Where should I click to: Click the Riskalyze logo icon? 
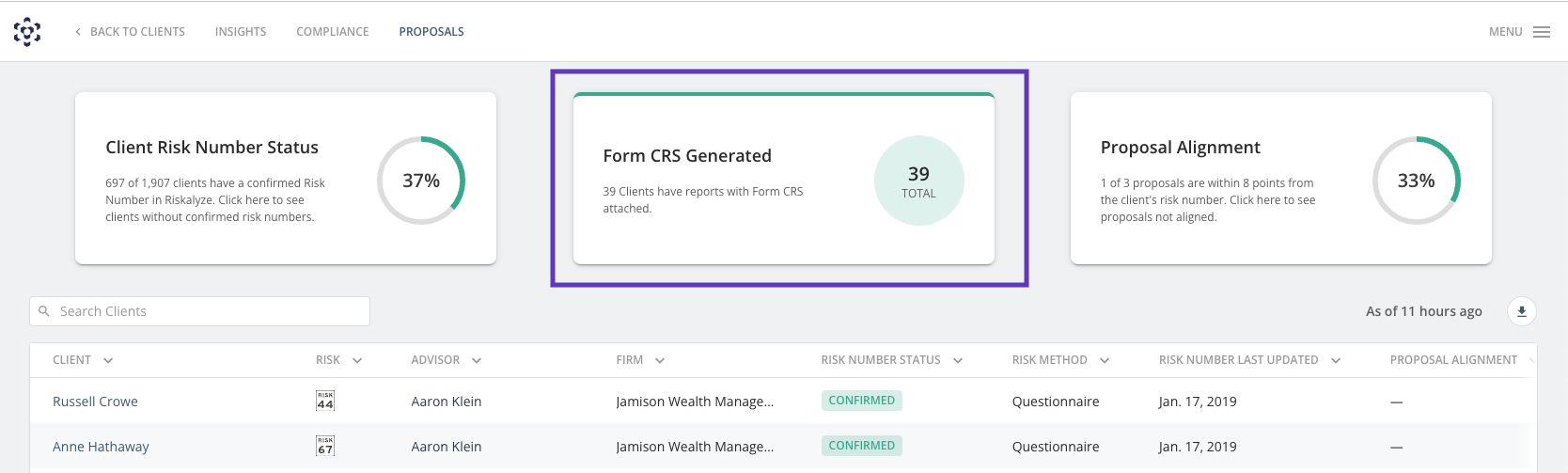pyautogui.click(x=27, y=31)
